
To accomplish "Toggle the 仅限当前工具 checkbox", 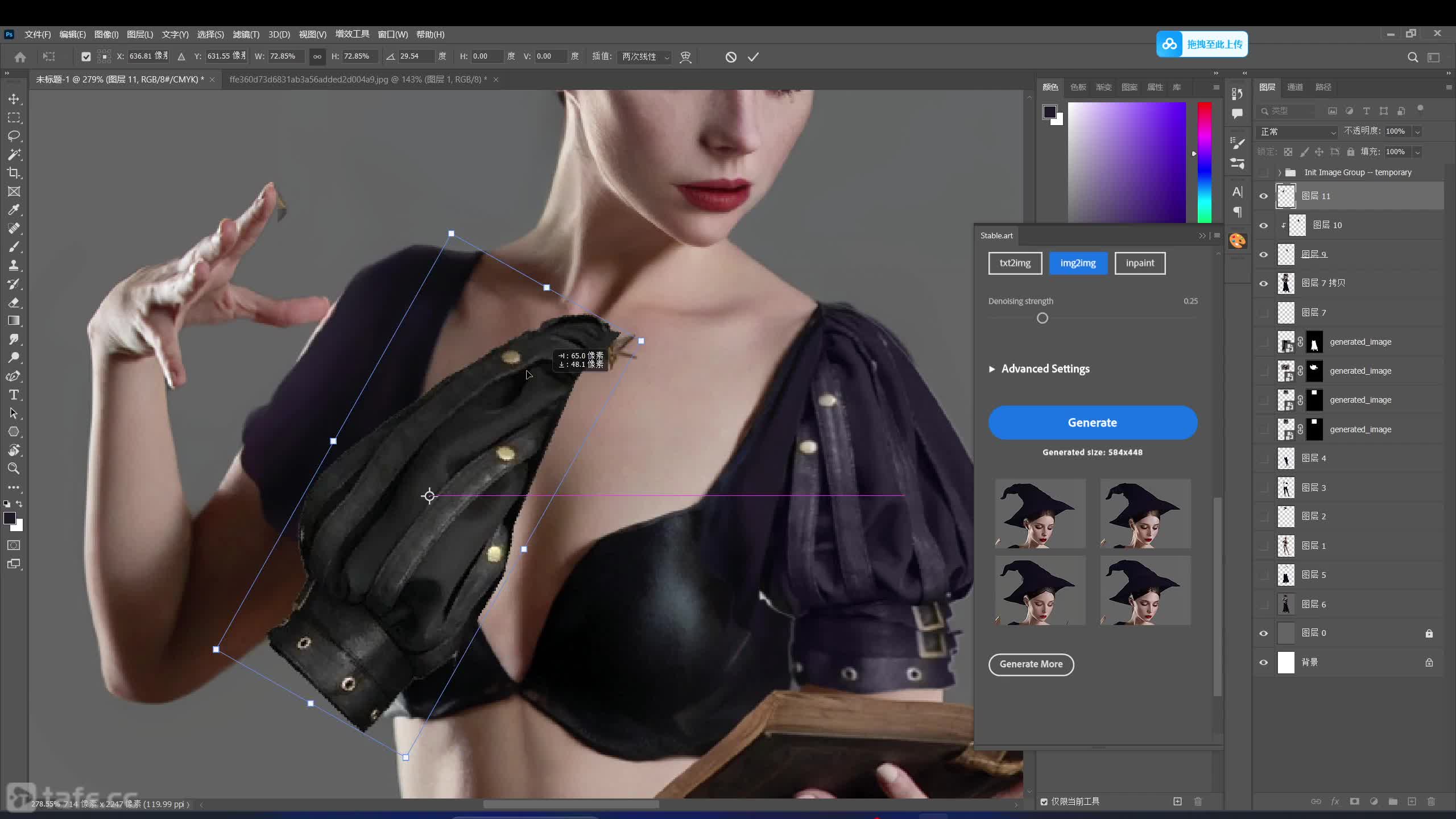I will (x=1044, y=802).
